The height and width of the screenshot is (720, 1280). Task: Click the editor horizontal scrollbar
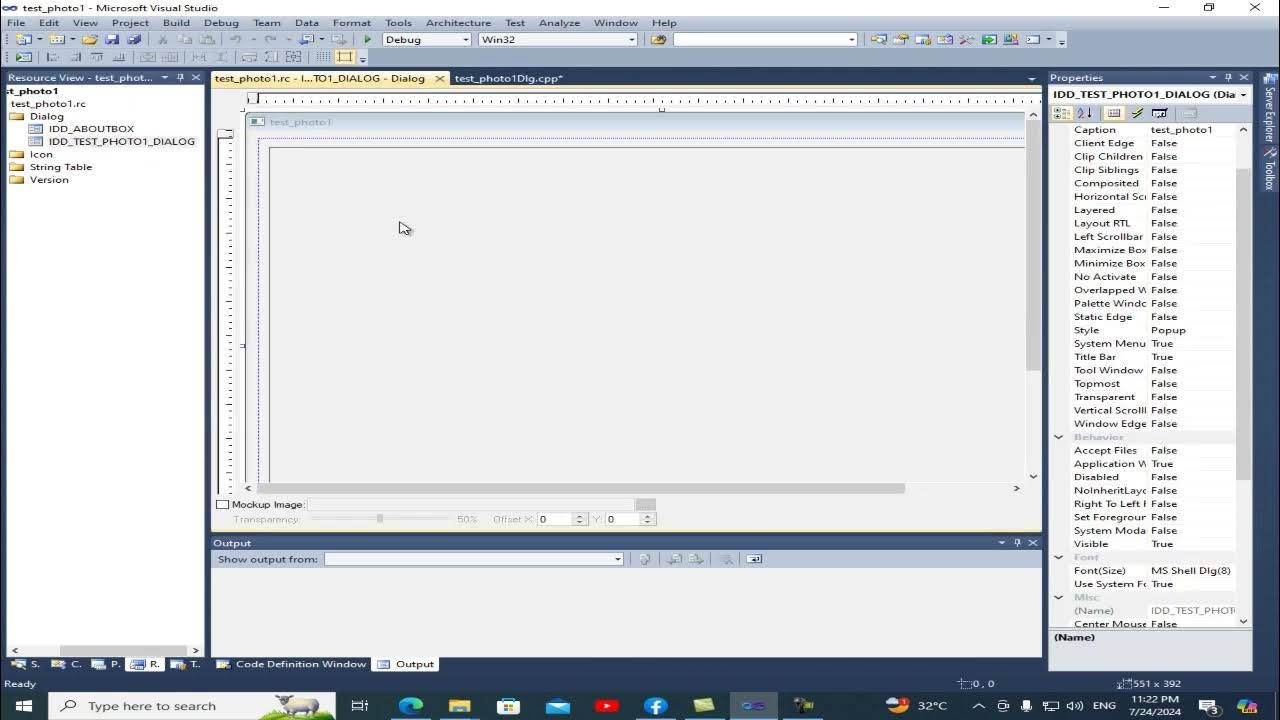[582, 488]
